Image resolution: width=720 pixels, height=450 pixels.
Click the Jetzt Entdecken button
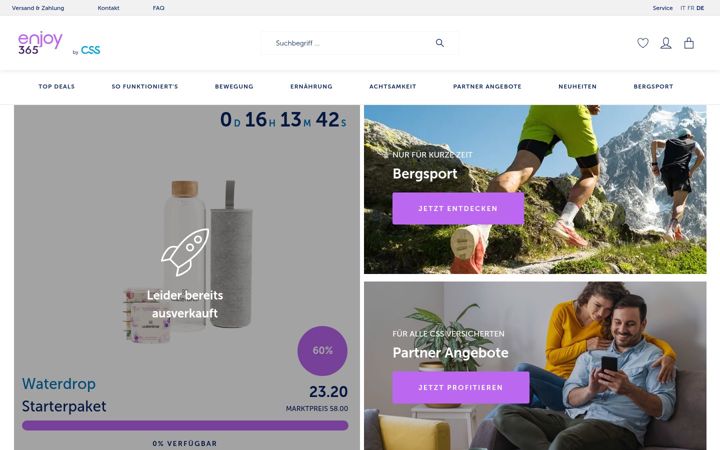pos(458,208)
